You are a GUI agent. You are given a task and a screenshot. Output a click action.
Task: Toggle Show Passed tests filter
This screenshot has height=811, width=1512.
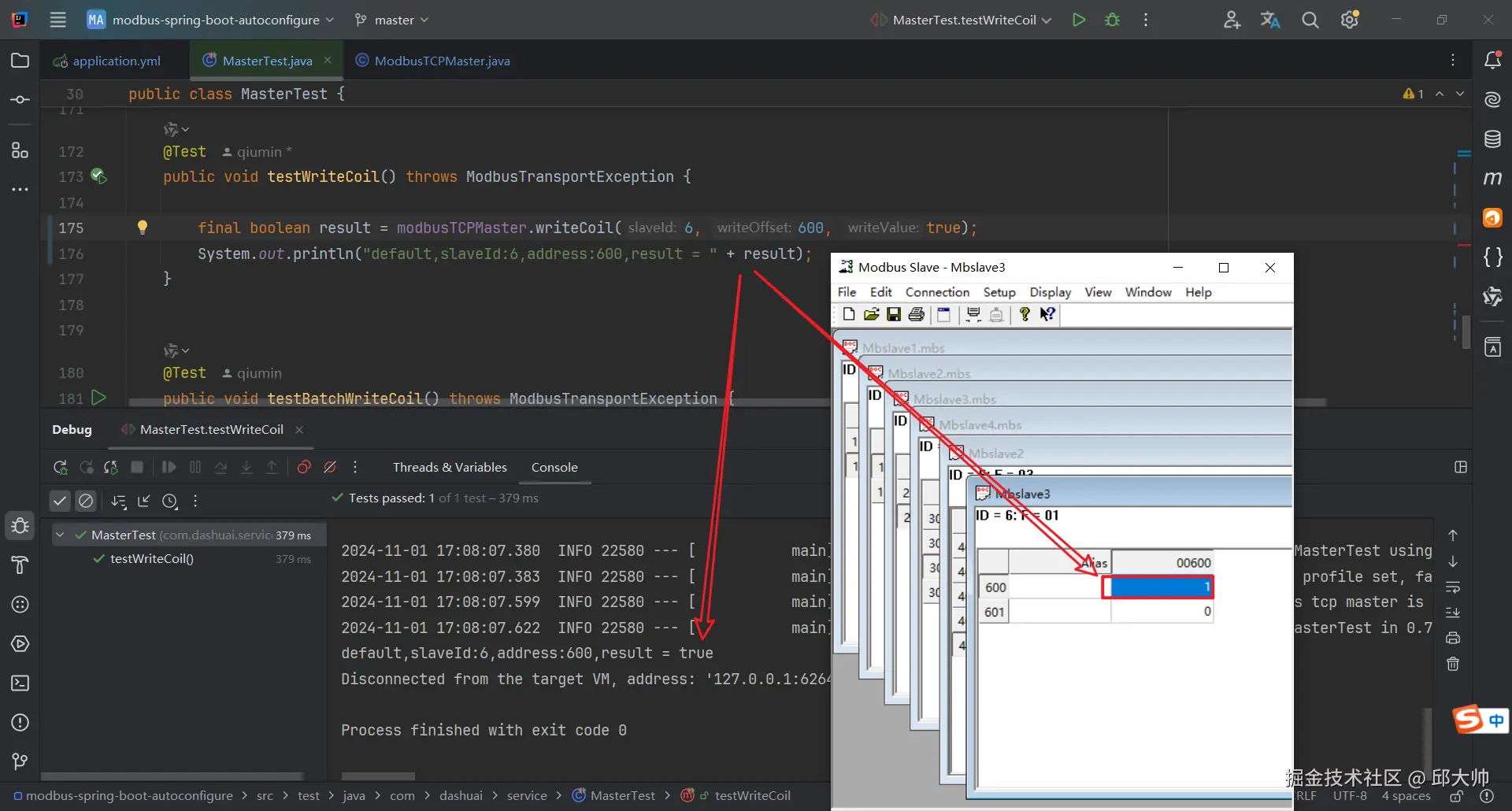click(60, 501)
